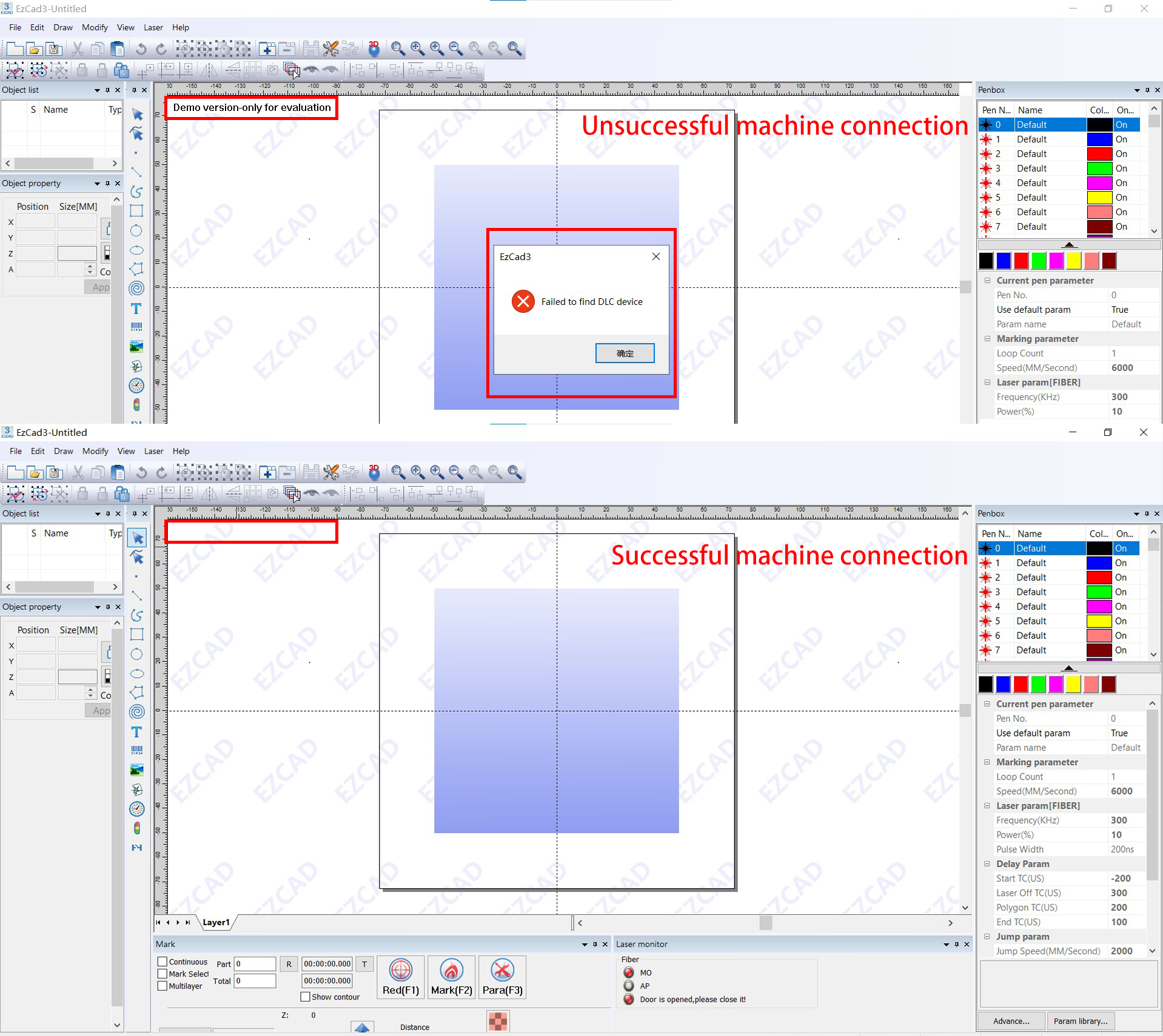
Task: Add input port traffic-light object in bottom window
Action: click(x=137, y=828)
